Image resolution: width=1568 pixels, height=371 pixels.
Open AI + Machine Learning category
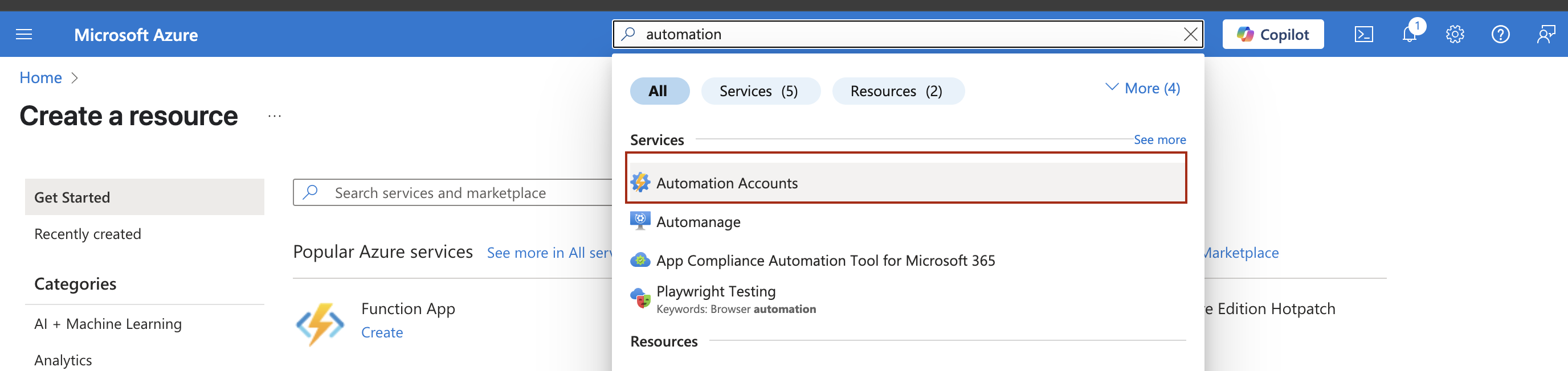108,324
